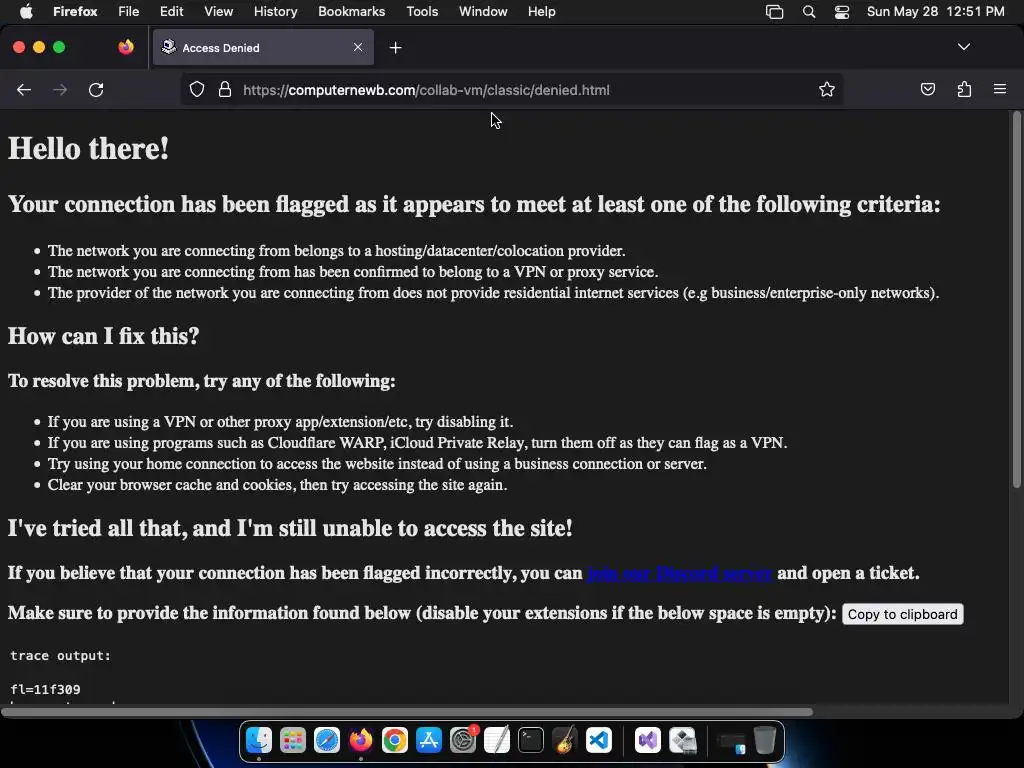The height and width of the screenshot is (768, 1024).
Task: Open the Bookmarks menu
Action: [351, 11]
